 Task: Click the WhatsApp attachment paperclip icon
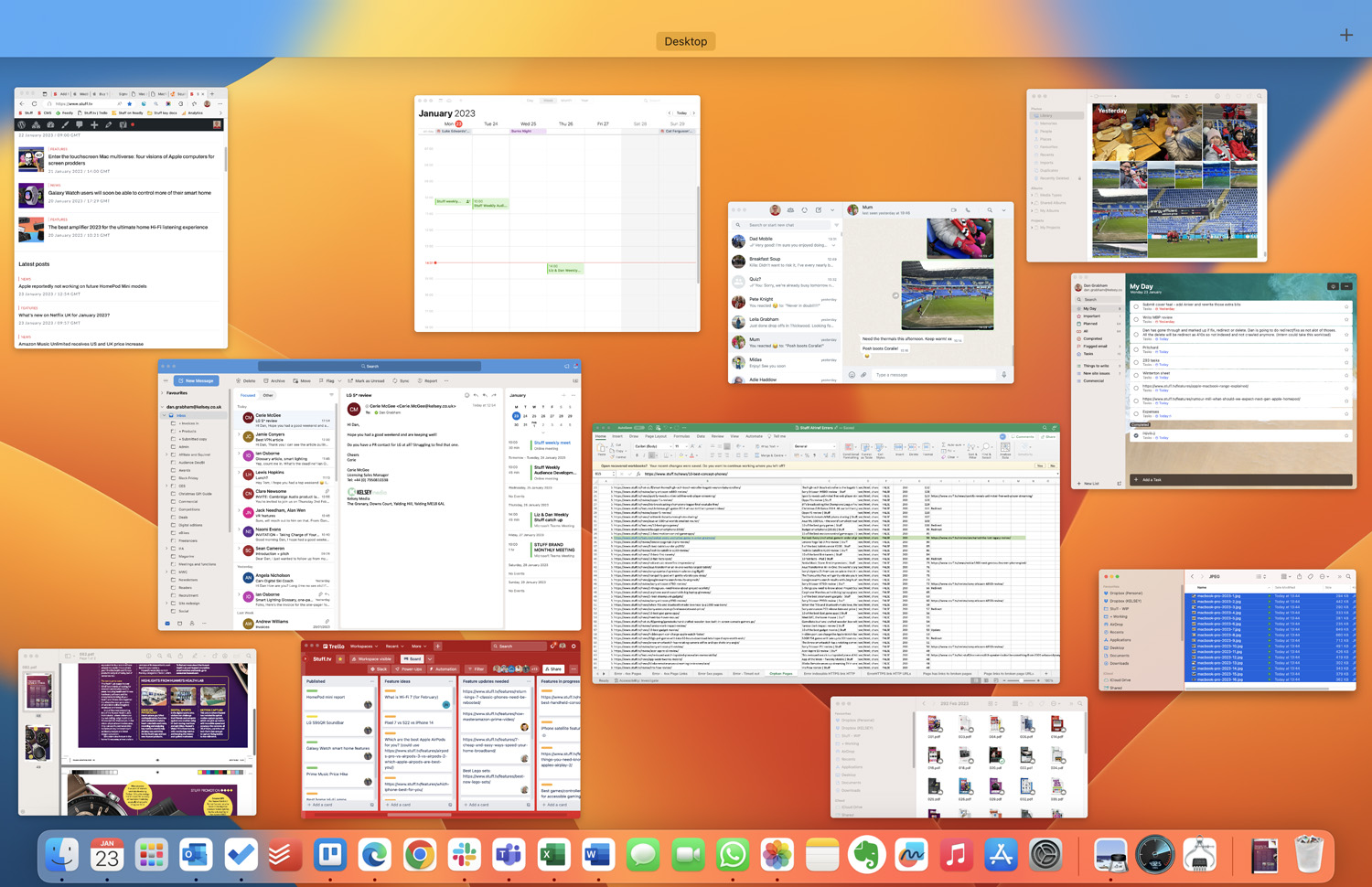point(863,375)
